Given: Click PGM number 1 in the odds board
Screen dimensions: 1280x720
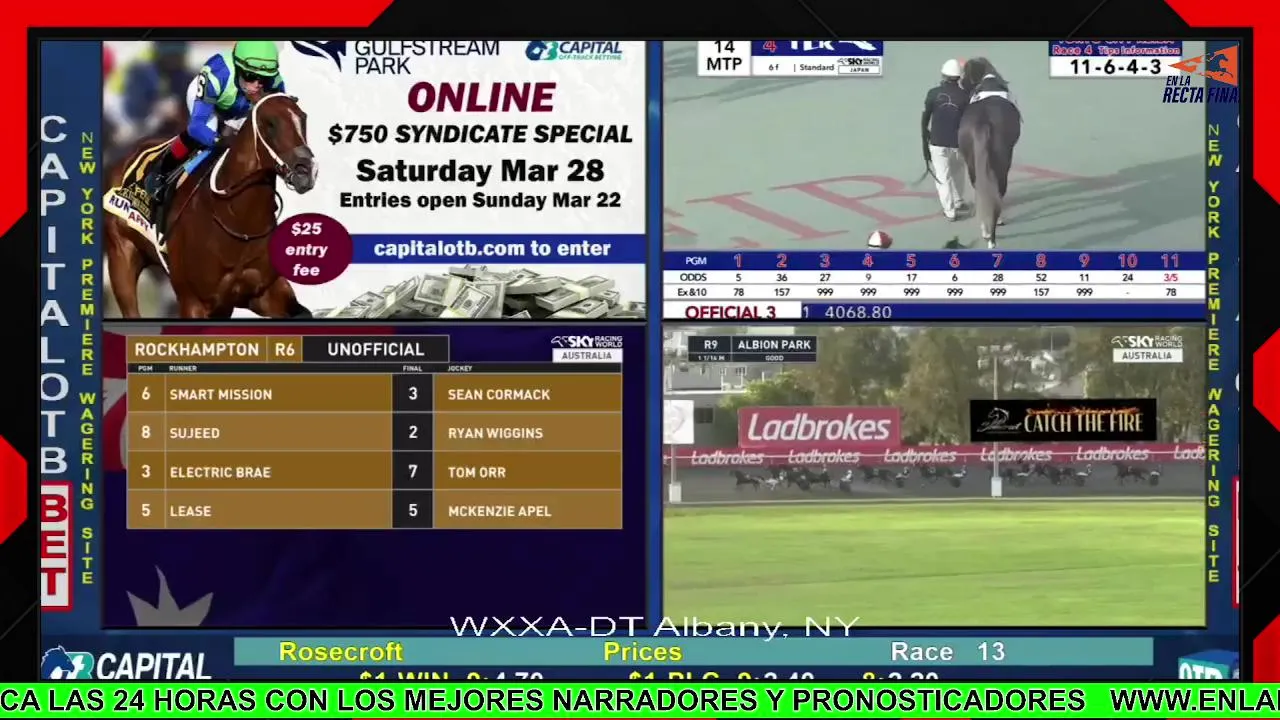Looking at the screenshot, I should [738, 261].
